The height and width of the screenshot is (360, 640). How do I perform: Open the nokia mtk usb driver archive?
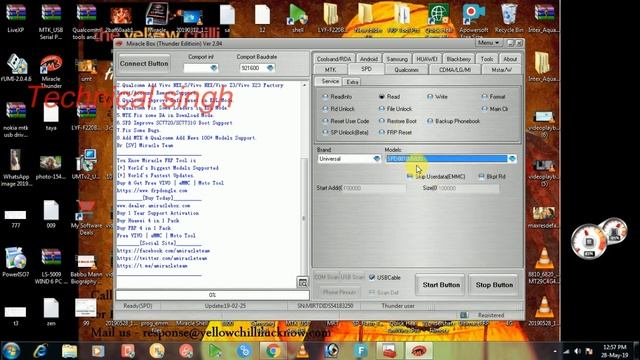(16, 119)
